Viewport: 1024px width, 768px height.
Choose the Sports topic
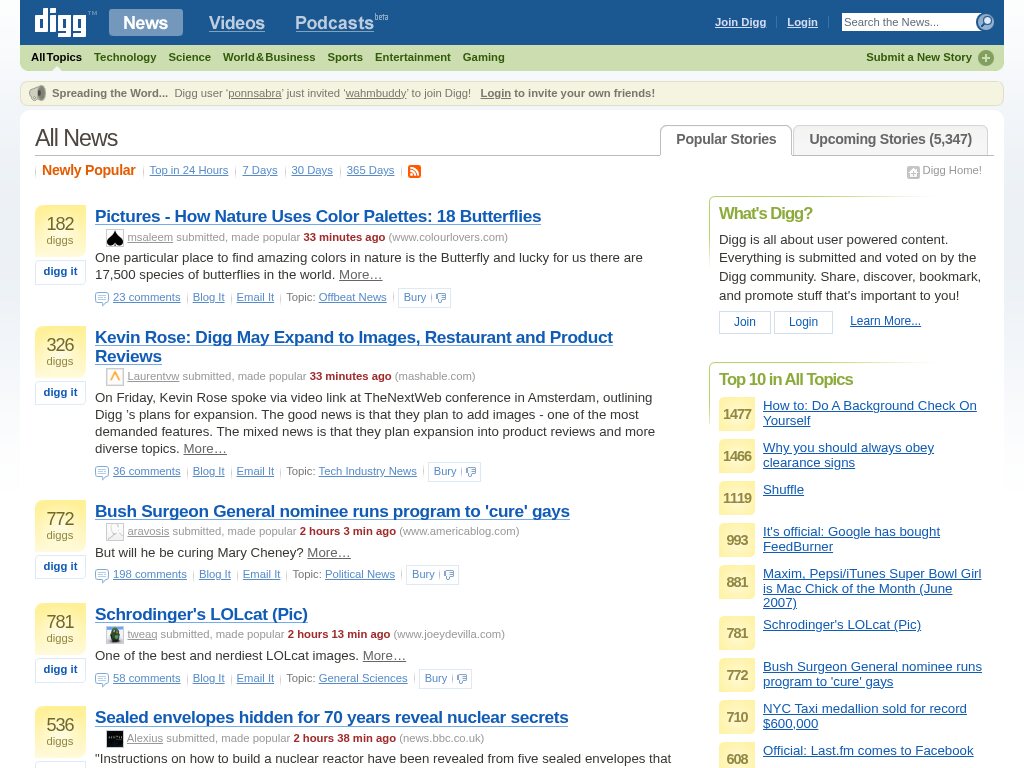pyautogui.click(x=345, y=57)
